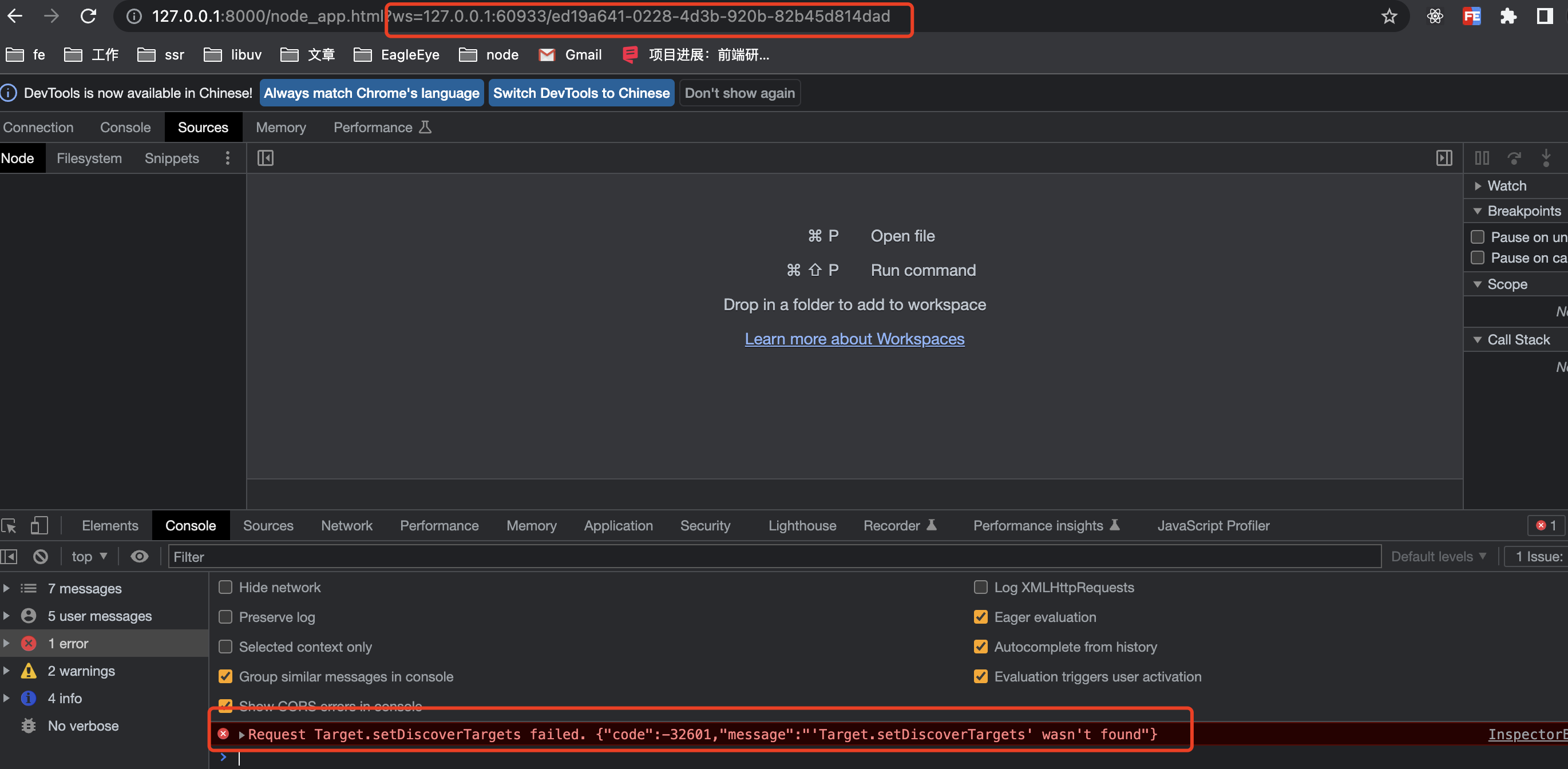1568x769 pixels.
Task: Create a live expression with the eye icon
Action: [x=140, y=556]
